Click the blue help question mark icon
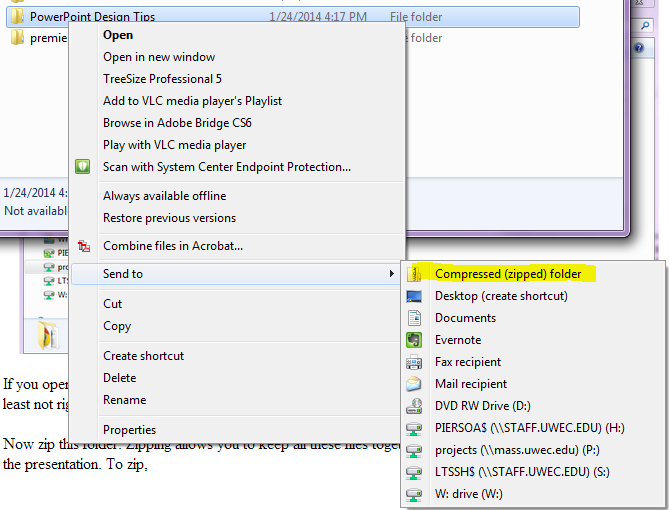The height and width of the screenshot is (510, 669). [x=639, y=47]
